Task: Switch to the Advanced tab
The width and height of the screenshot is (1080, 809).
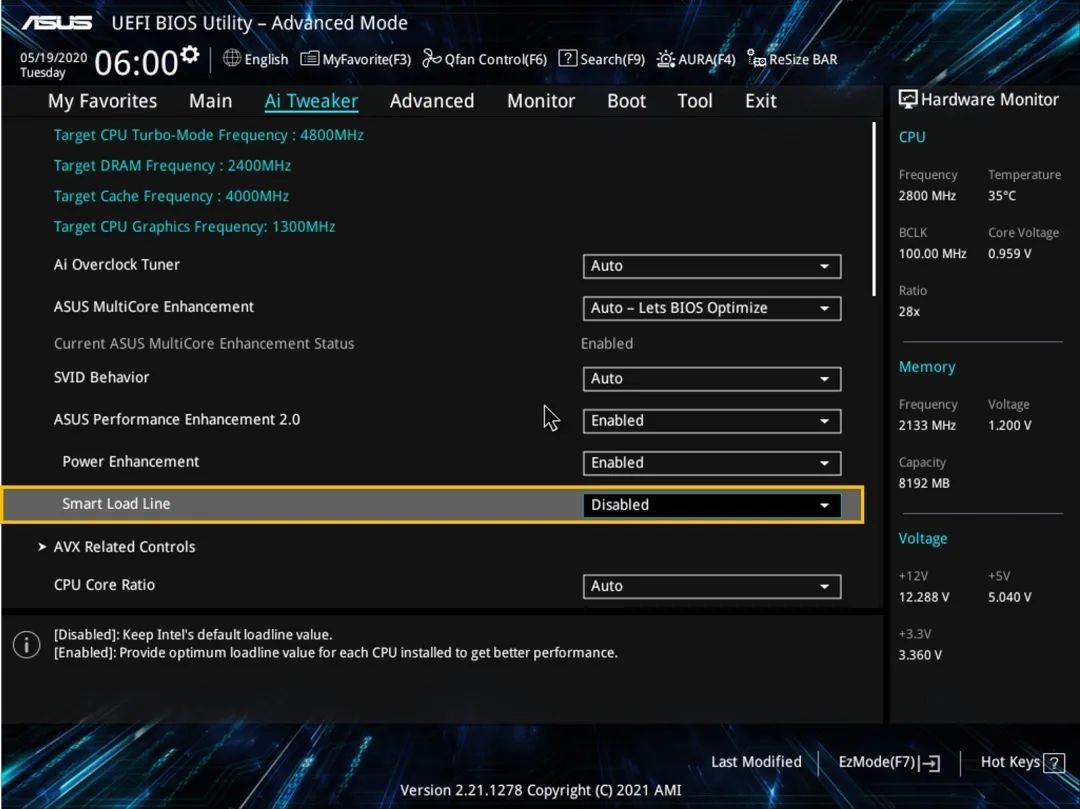Action: pyautogui.click(x=432, y=101)
